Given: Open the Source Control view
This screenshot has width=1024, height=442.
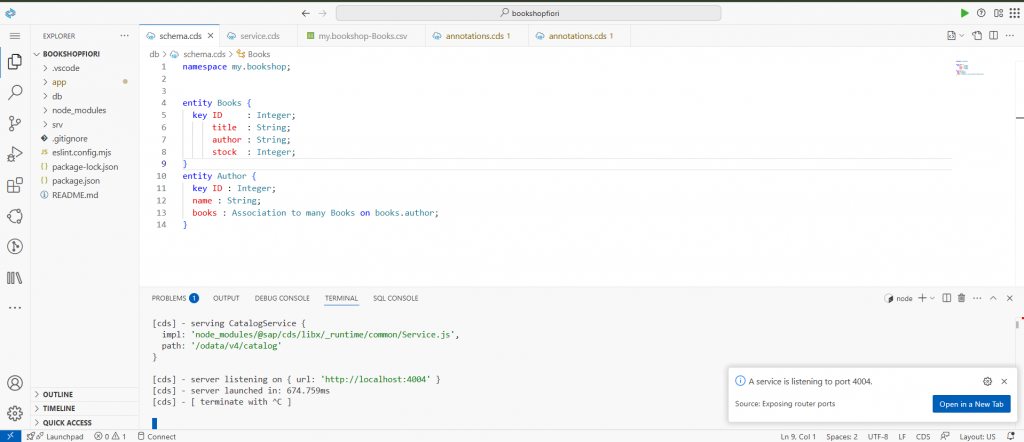Looking at the screenshot, I should pos(14,123).
